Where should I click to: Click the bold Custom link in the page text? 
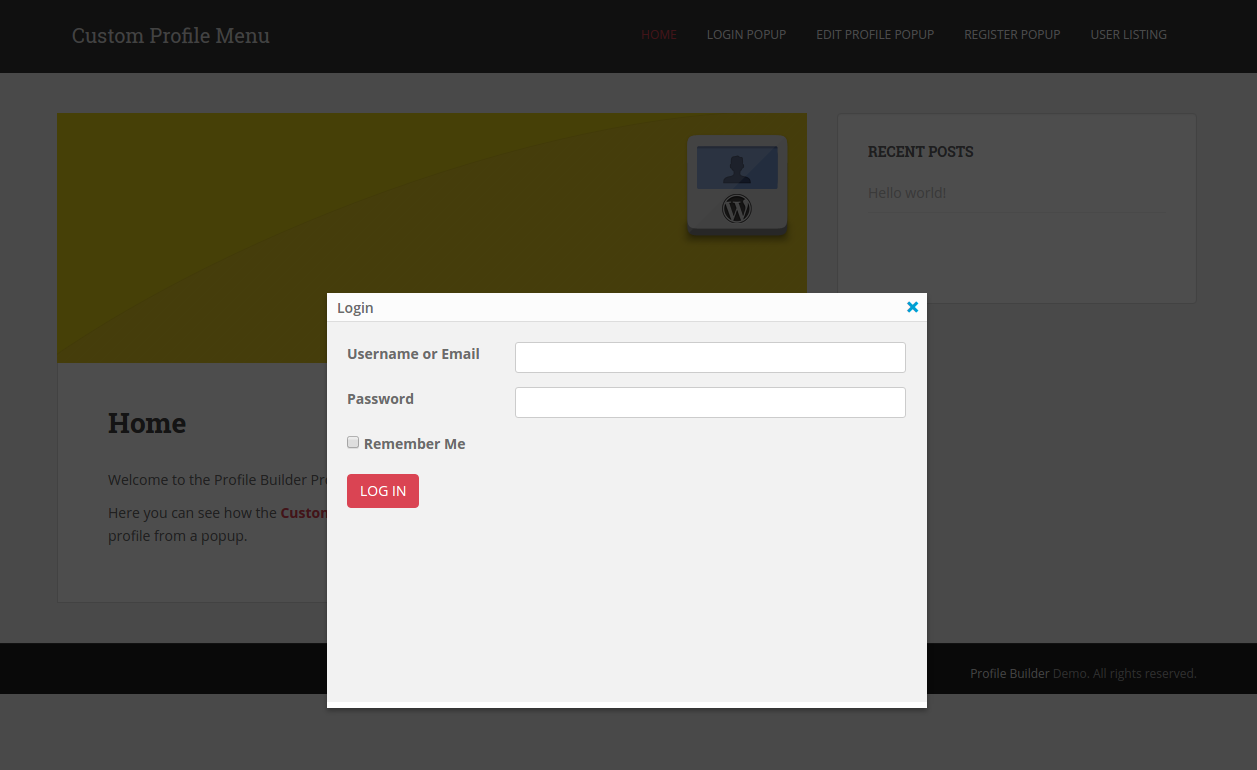304,513
